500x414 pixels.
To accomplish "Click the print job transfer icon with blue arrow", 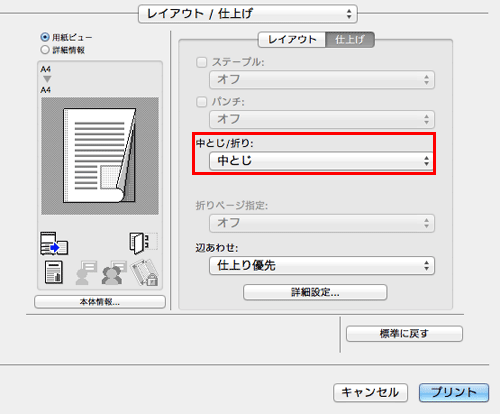I will point(54,243).
